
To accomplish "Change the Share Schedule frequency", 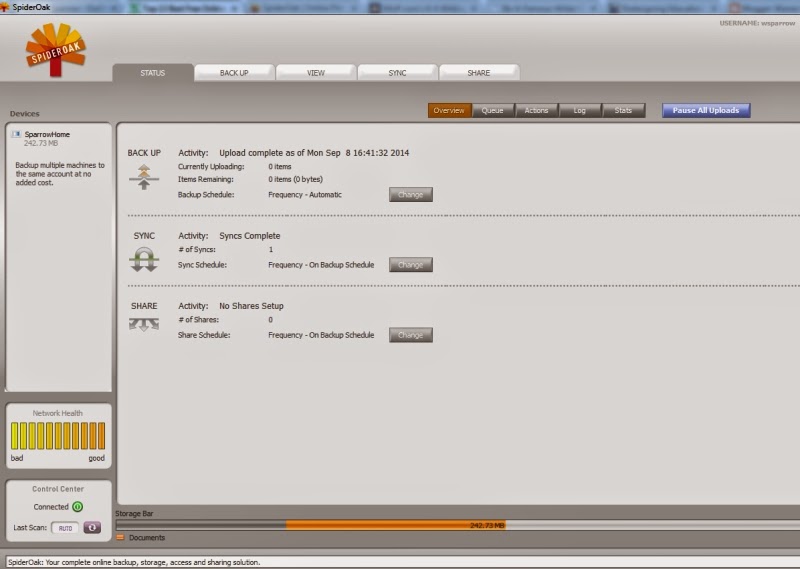I will pos(411,335).
